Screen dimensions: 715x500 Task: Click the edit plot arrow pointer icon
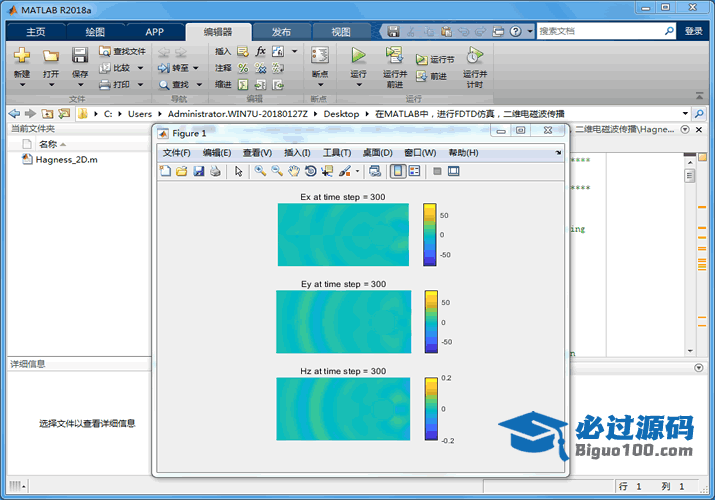point(238,171)
